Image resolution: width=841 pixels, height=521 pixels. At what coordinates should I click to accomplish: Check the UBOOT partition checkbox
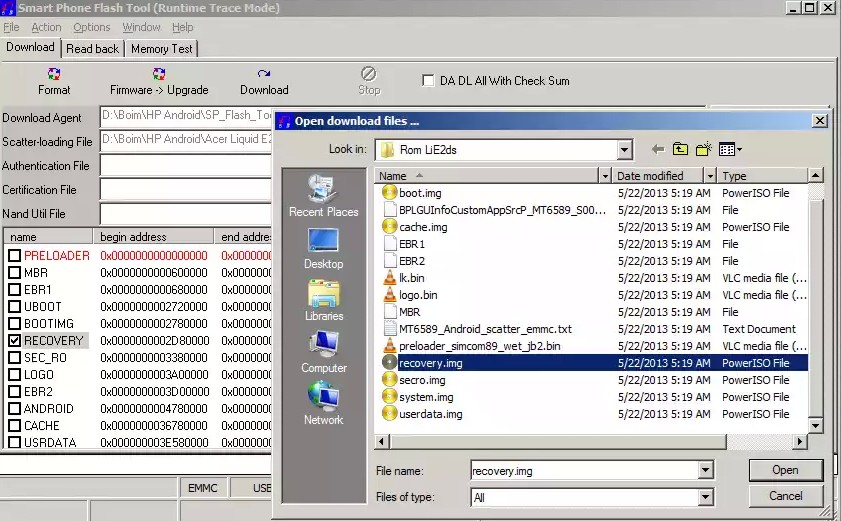coord(14,306)
